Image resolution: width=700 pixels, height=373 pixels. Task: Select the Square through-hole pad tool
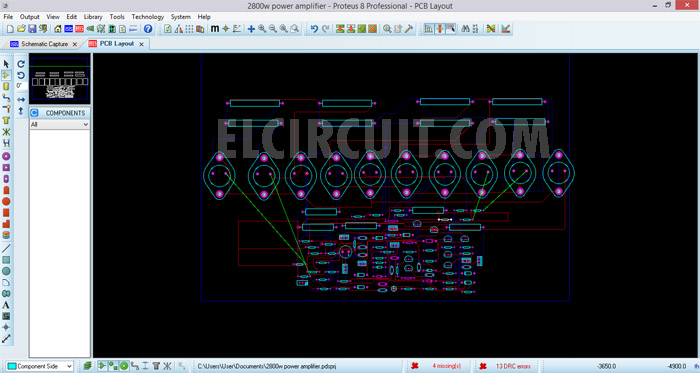6,167
